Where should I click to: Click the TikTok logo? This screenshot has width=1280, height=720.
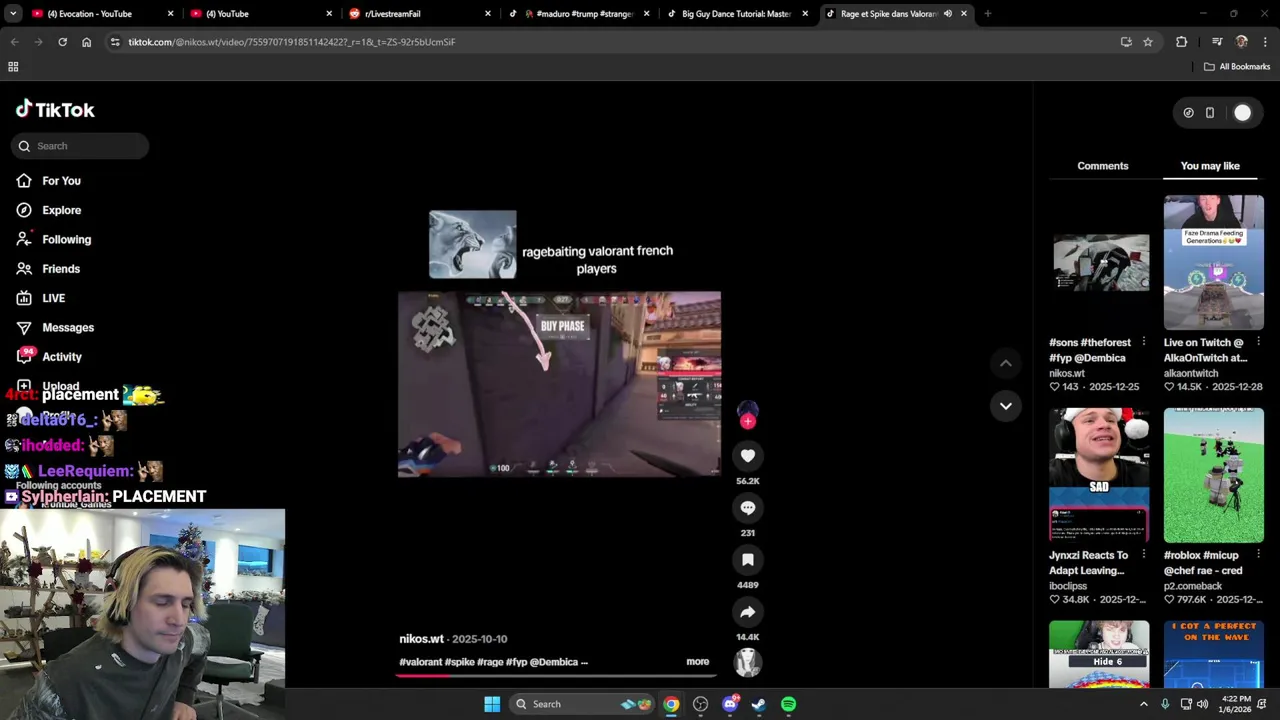(55, 110)
